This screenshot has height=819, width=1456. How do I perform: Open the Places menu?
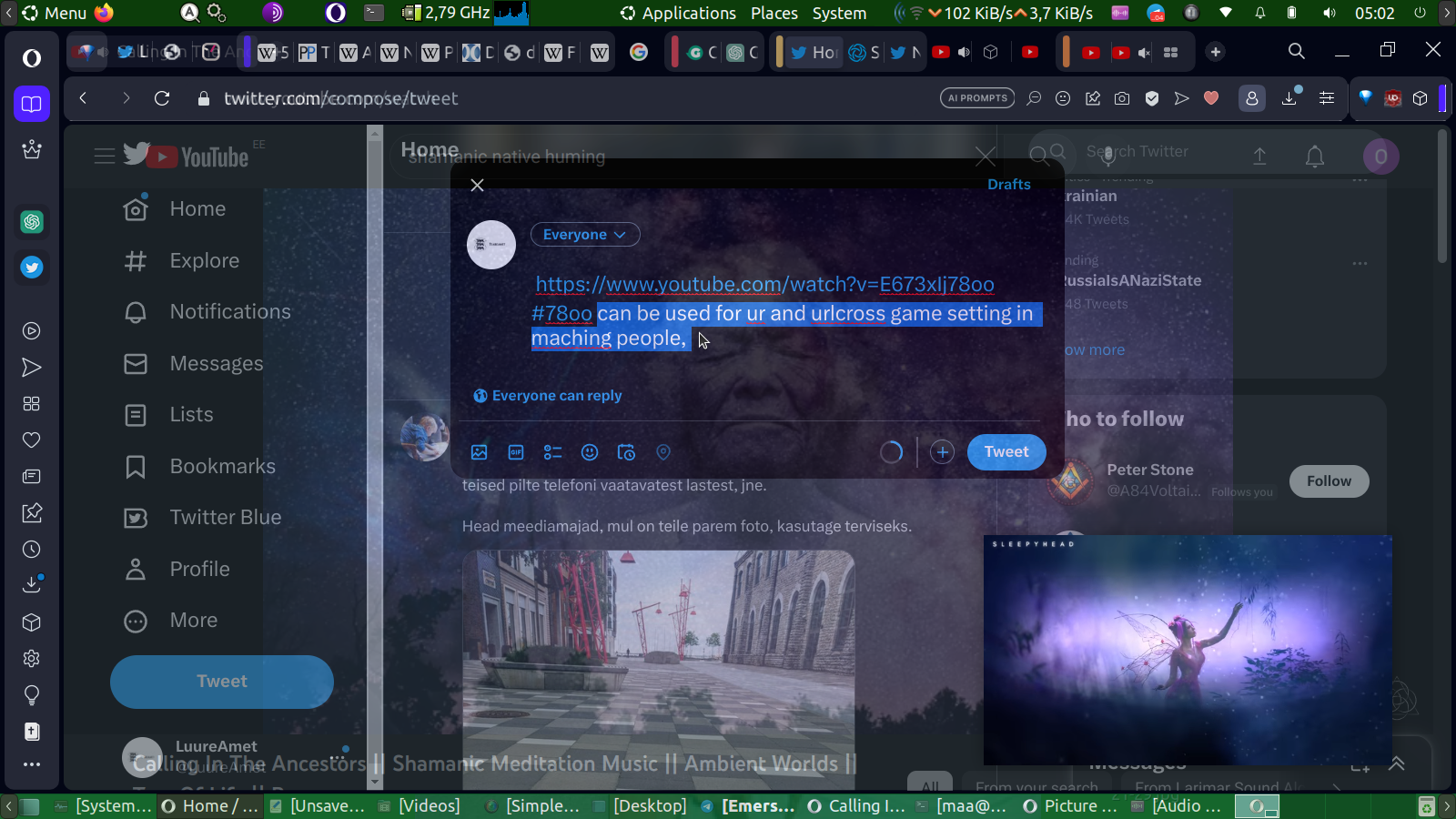(x=773, y=13)
